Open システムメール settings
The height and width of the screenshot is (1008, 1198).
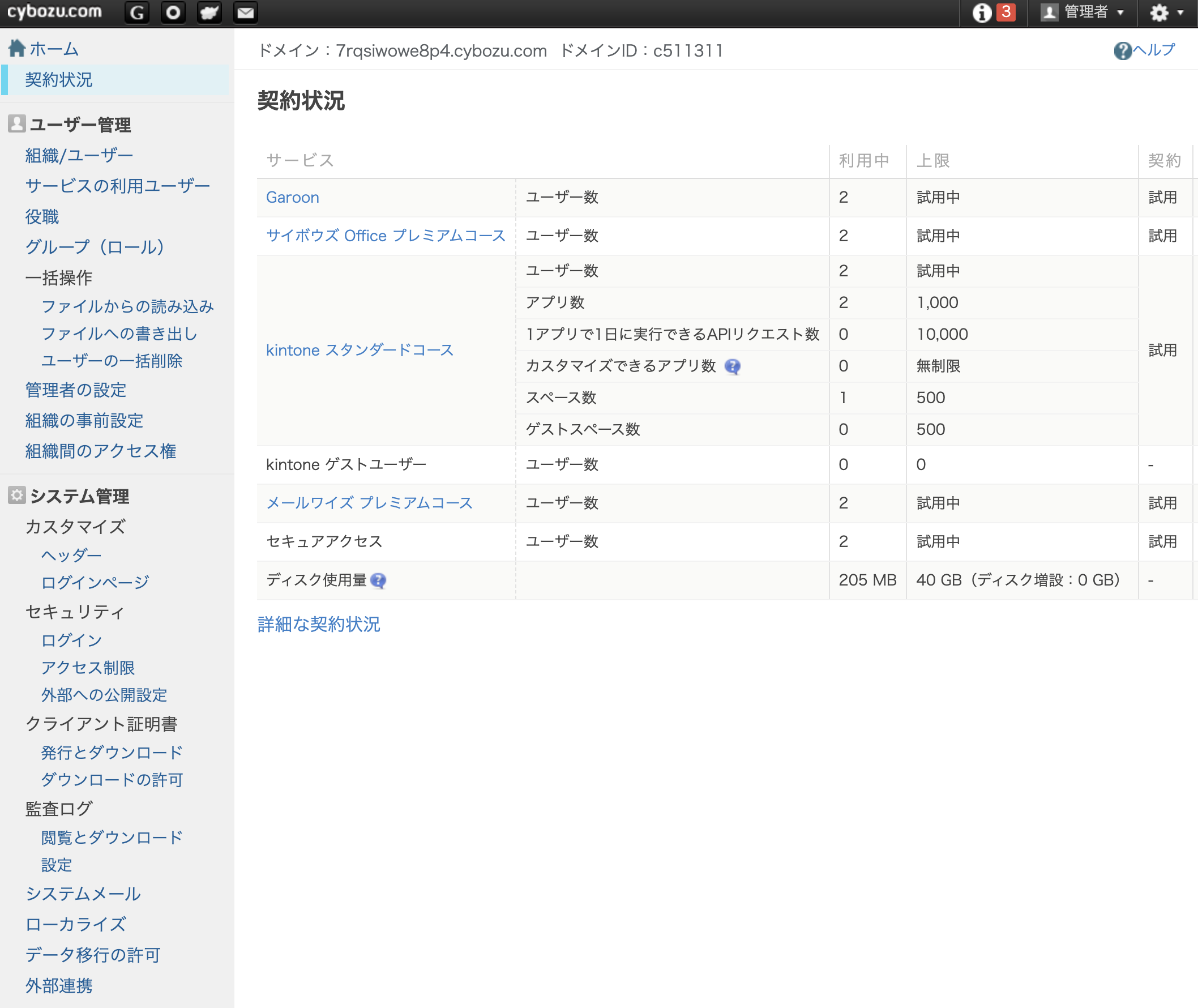[83, 894]
